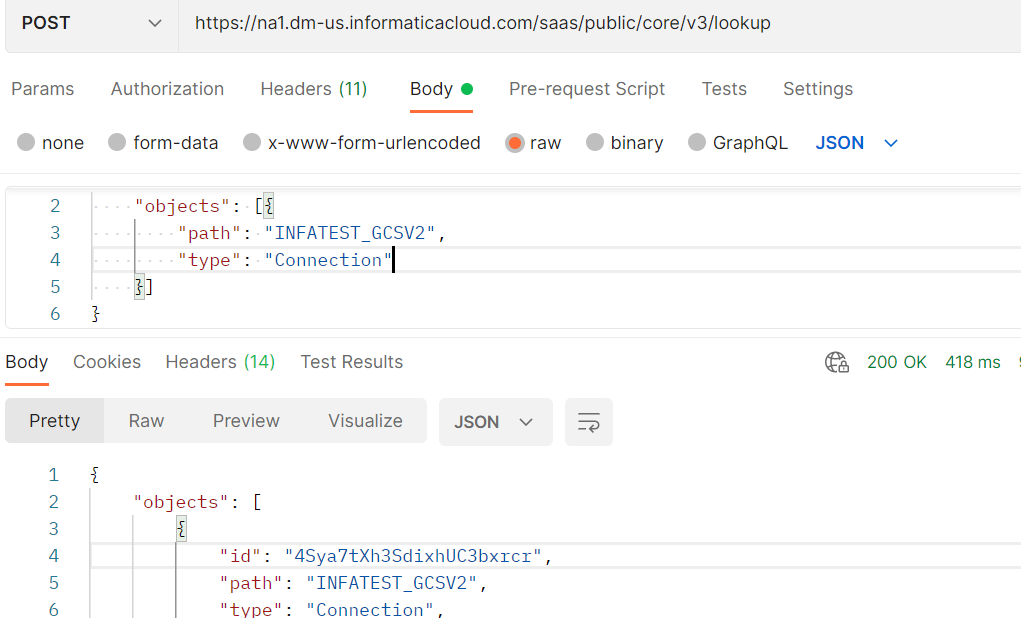Open the request Headers (11) tab

coord(314,89)
